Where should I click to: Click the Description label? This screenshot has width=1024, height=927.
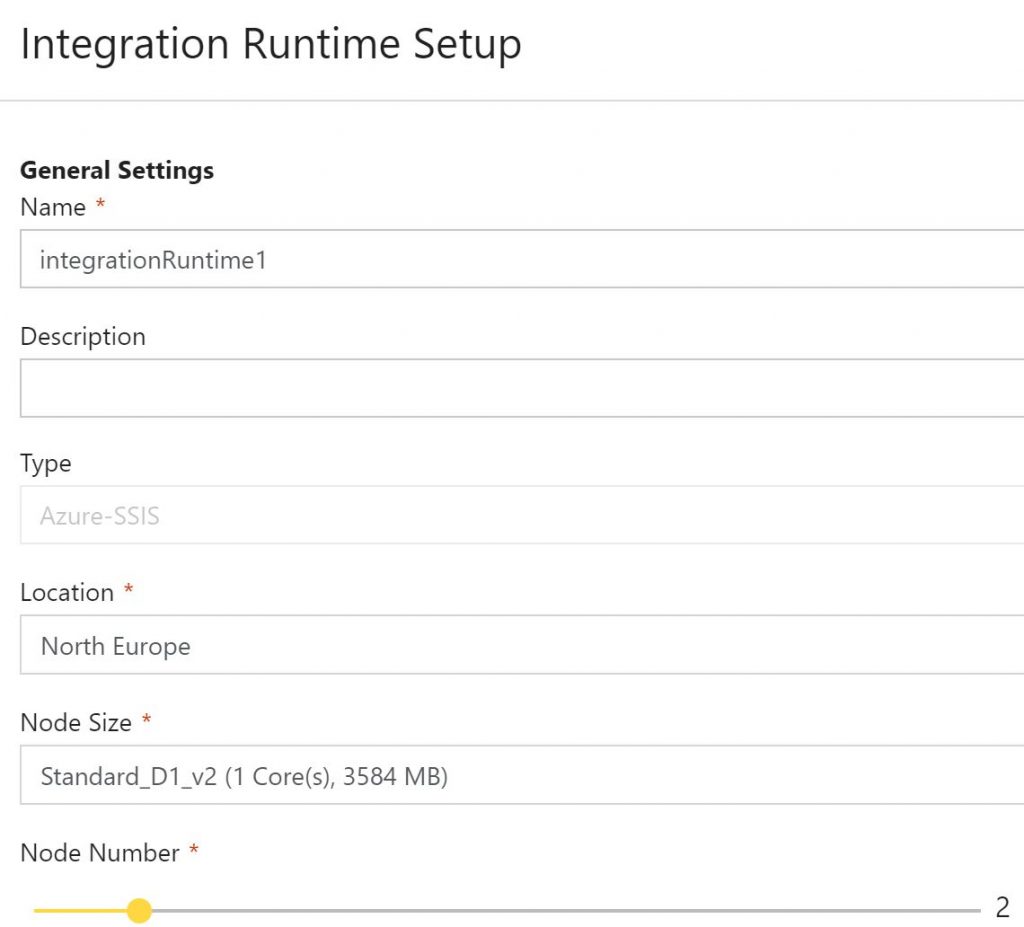tap(83, 337)
